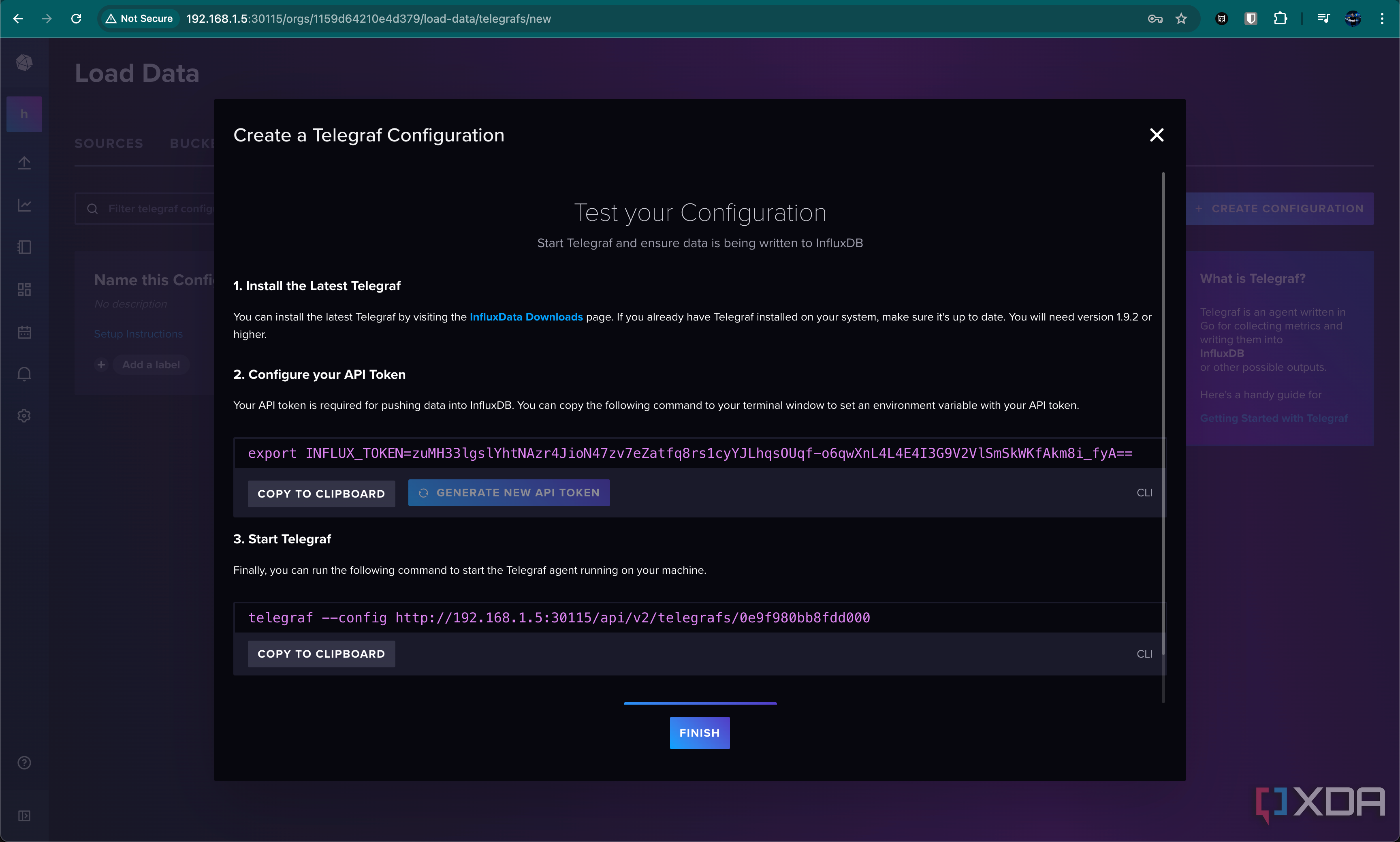
Task: Click the 'Name this Config' card title
Action: point(154,280)
